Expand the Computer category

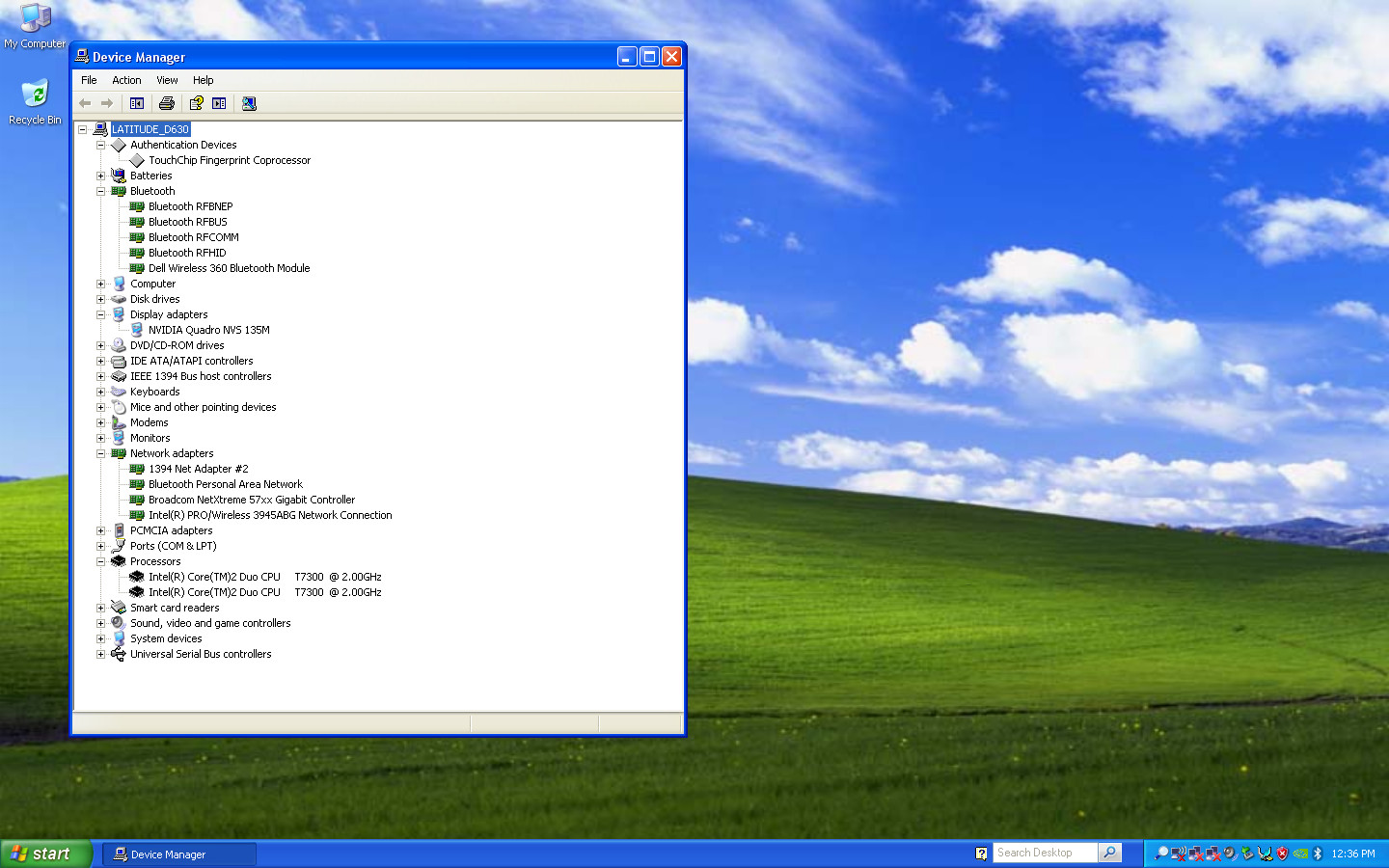click(x=100, y=284)
